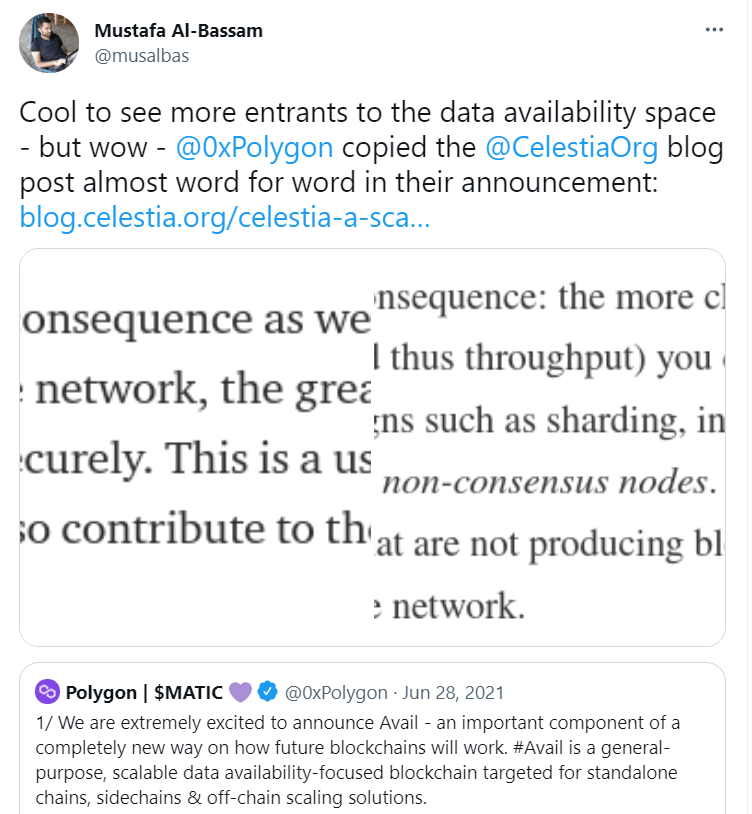Viewport: 752px width, 814px height.
Task: Click the purple heart emoji icon
Action: point(241,692)
